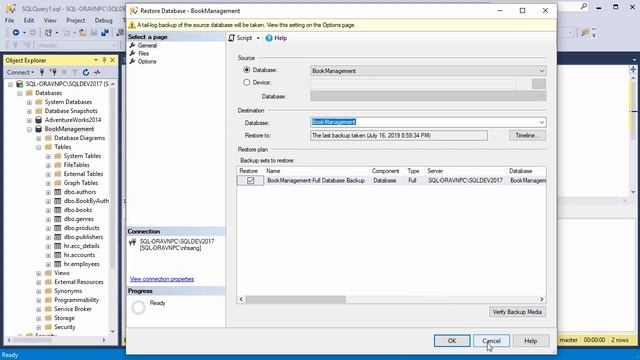Collapse the Tables node
Screen dimensions: 640x360
coord(38,147)
